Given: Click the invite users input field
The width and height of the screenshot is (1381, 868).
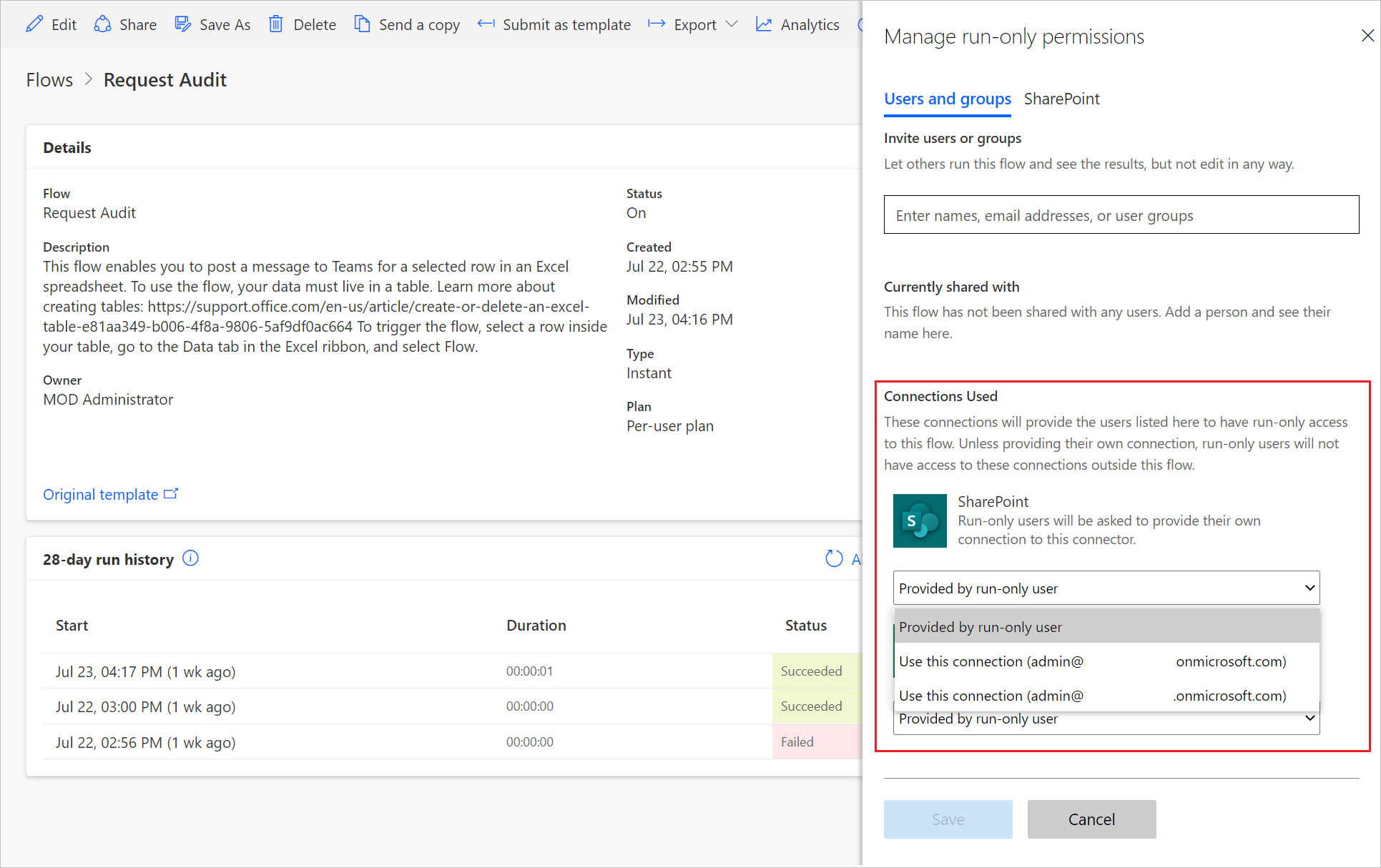Looking at the screenshot, I should click(x=1121, y=215).
